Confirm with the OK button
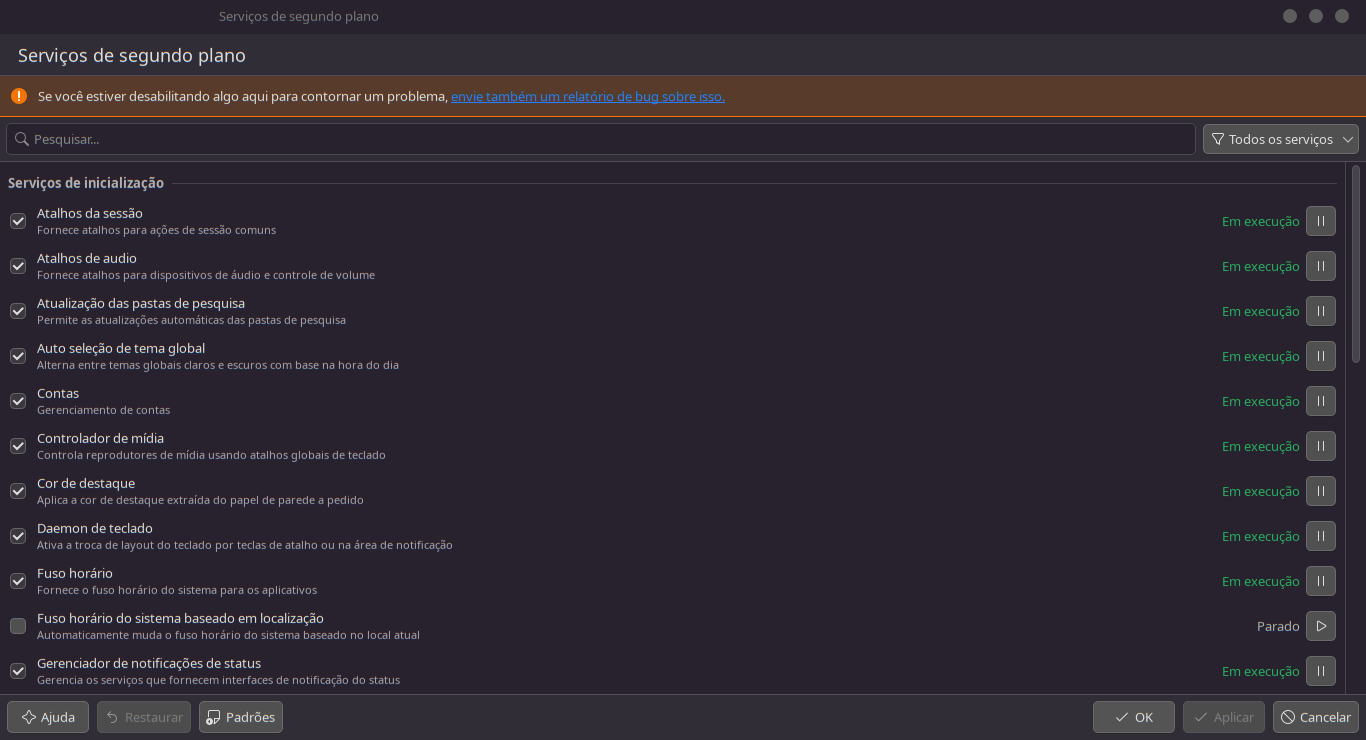The width and height of the screenshot is (1366, 740). tap(1134, 717)
